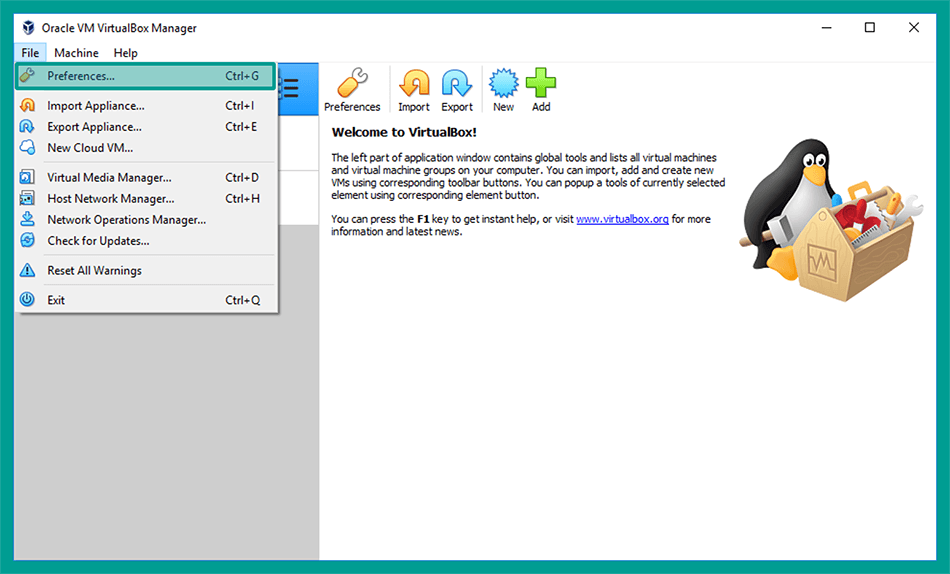Select New Cloud VM... menu entry
Image resolution: width=950 pixels, height=574 pixels.
click(145, 147)
